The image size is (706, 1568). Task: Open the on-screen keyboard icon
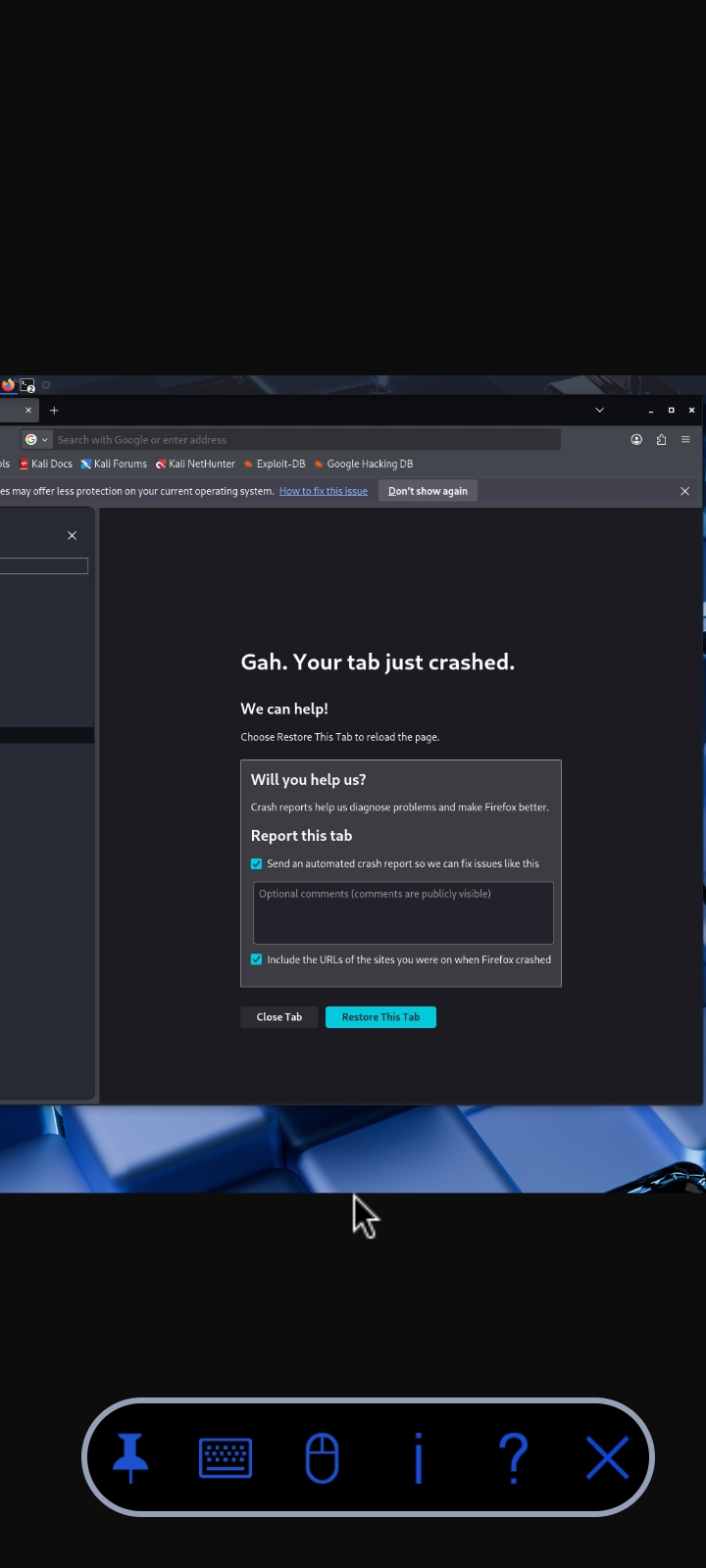pyautogui.click(x=226, y=1458)
